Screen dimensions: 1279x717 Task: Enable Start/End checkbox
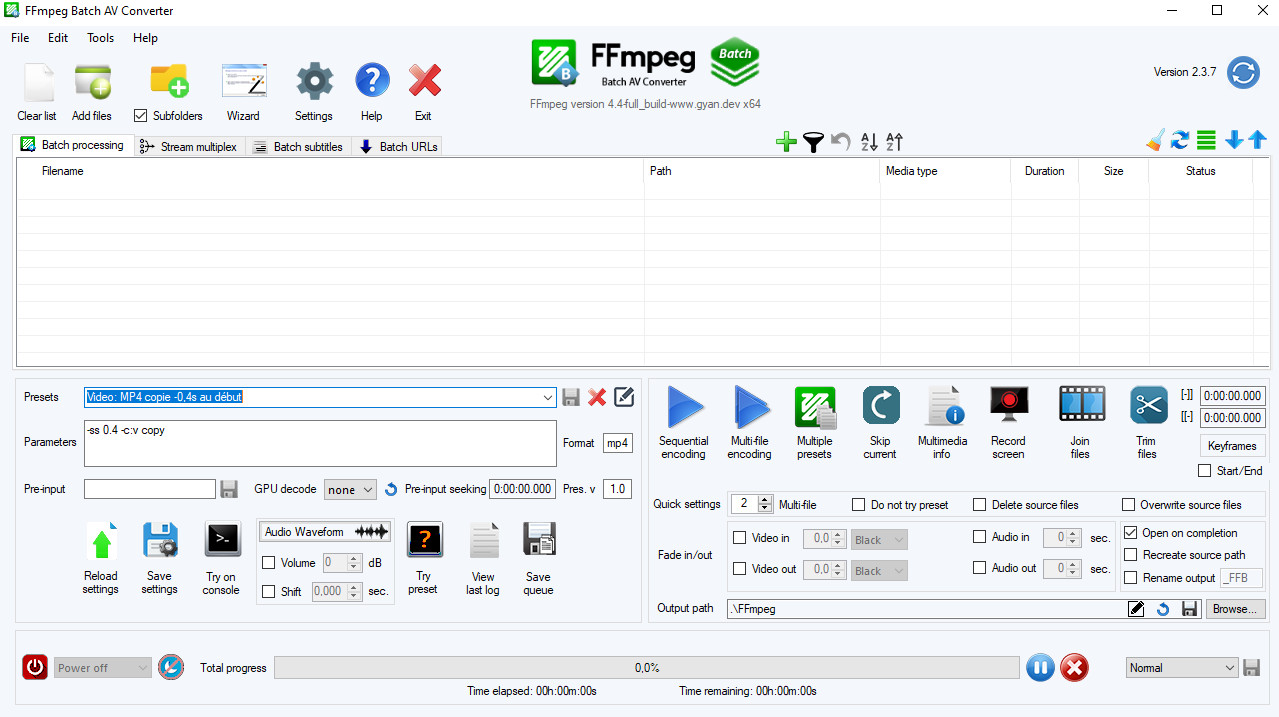pyautogui.click(x=1205, y=471)
